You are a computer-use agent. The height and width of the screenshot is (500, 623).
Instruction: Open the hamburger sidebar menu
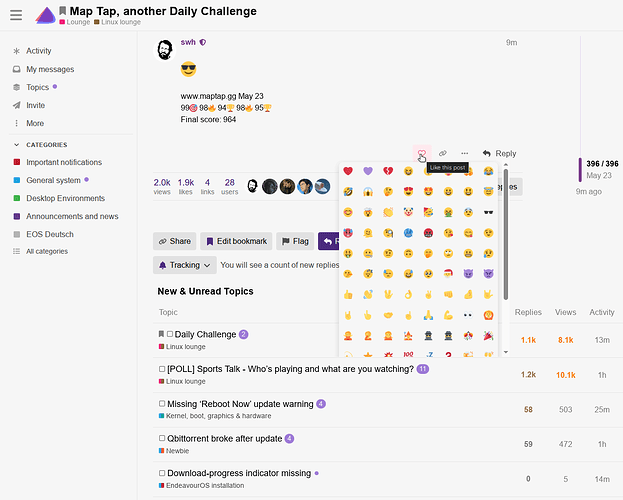coord(16,15)
